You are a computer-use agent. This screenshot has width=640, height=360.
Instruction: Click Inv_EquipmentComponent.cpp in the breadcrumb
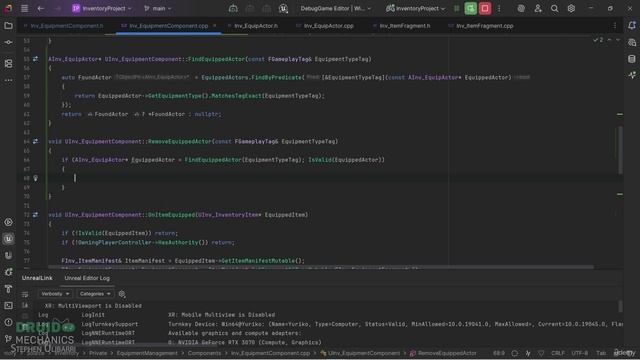coord(270,353)
